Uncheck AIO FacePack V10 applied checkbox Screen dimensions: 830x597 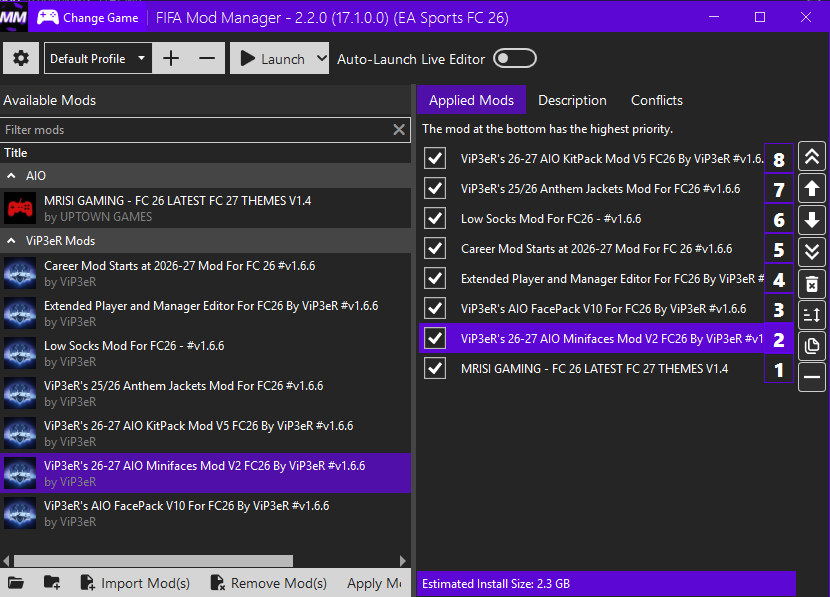coord(435,308)
